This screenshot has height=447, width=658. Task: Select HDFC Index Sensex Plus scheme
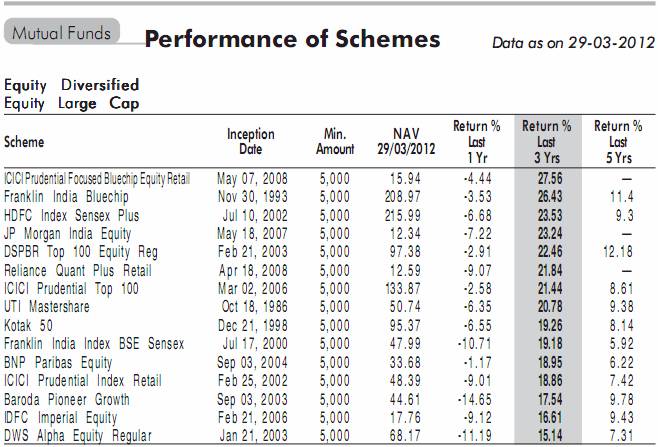point(71,215)
